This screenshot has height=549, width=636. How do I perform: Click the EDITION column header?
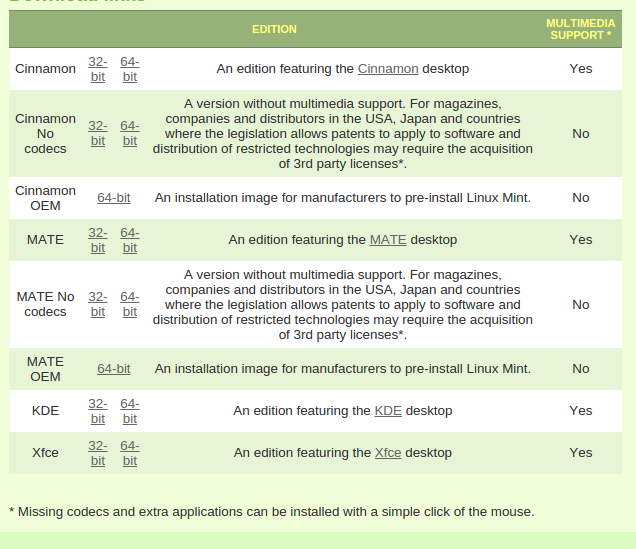point(274,29)
